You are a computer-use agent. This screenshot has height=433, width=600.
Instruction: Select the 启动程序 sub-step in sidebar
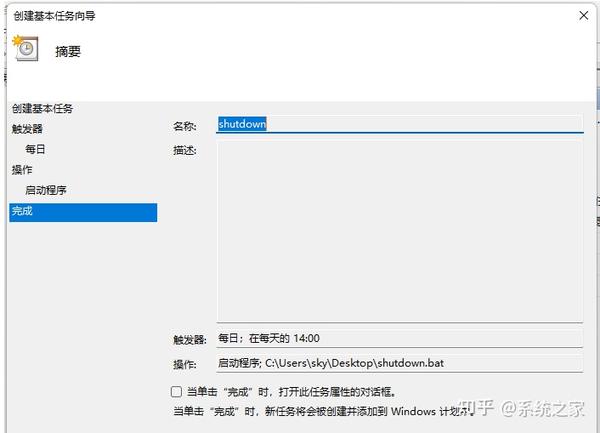46,190
